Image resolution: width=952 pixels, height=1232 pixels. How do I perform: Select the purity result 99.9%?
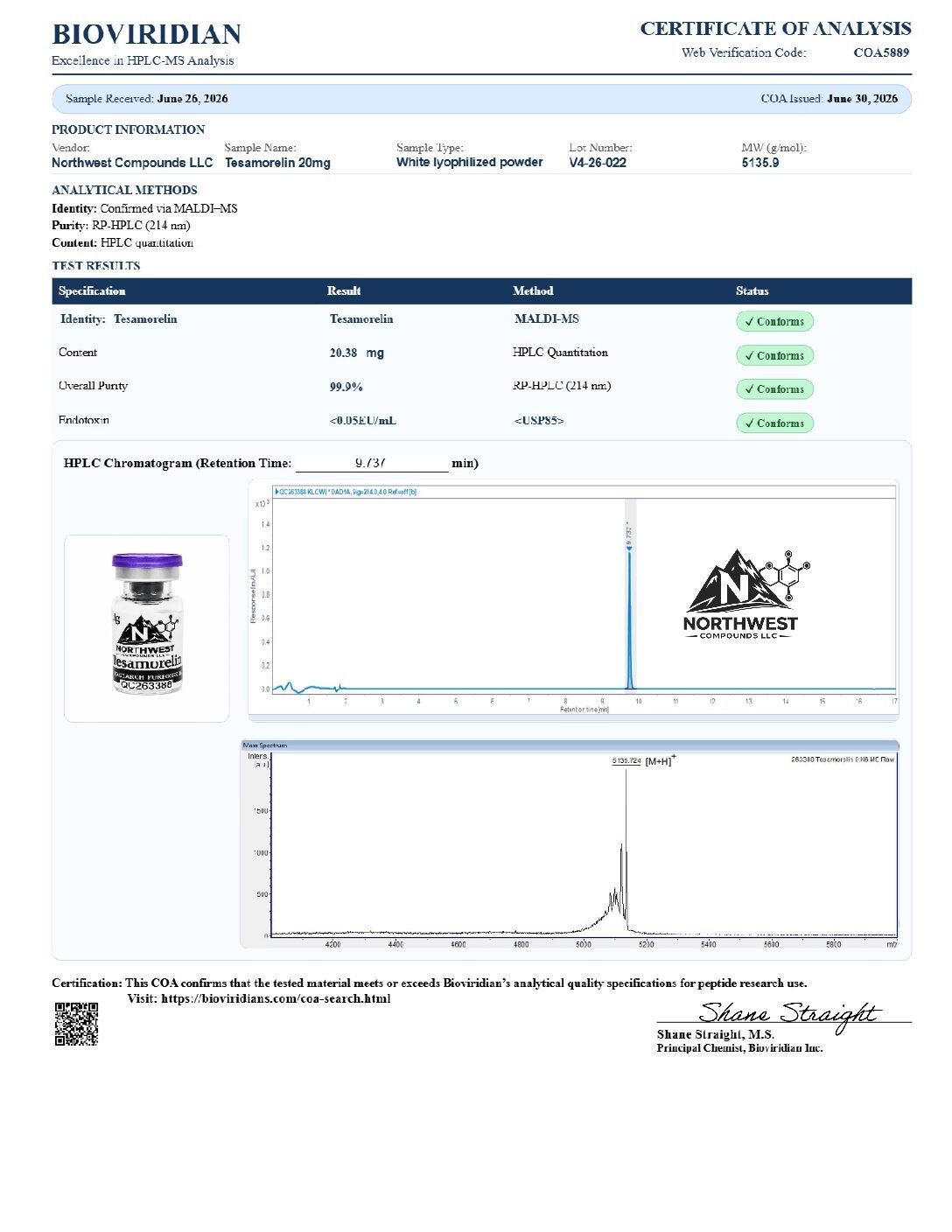[x=346, y=387]
